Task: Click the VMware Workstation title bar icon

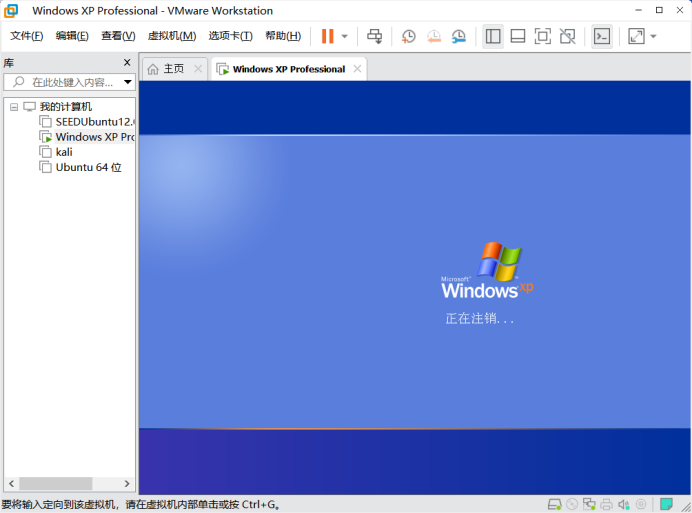Action: [11, 11]
